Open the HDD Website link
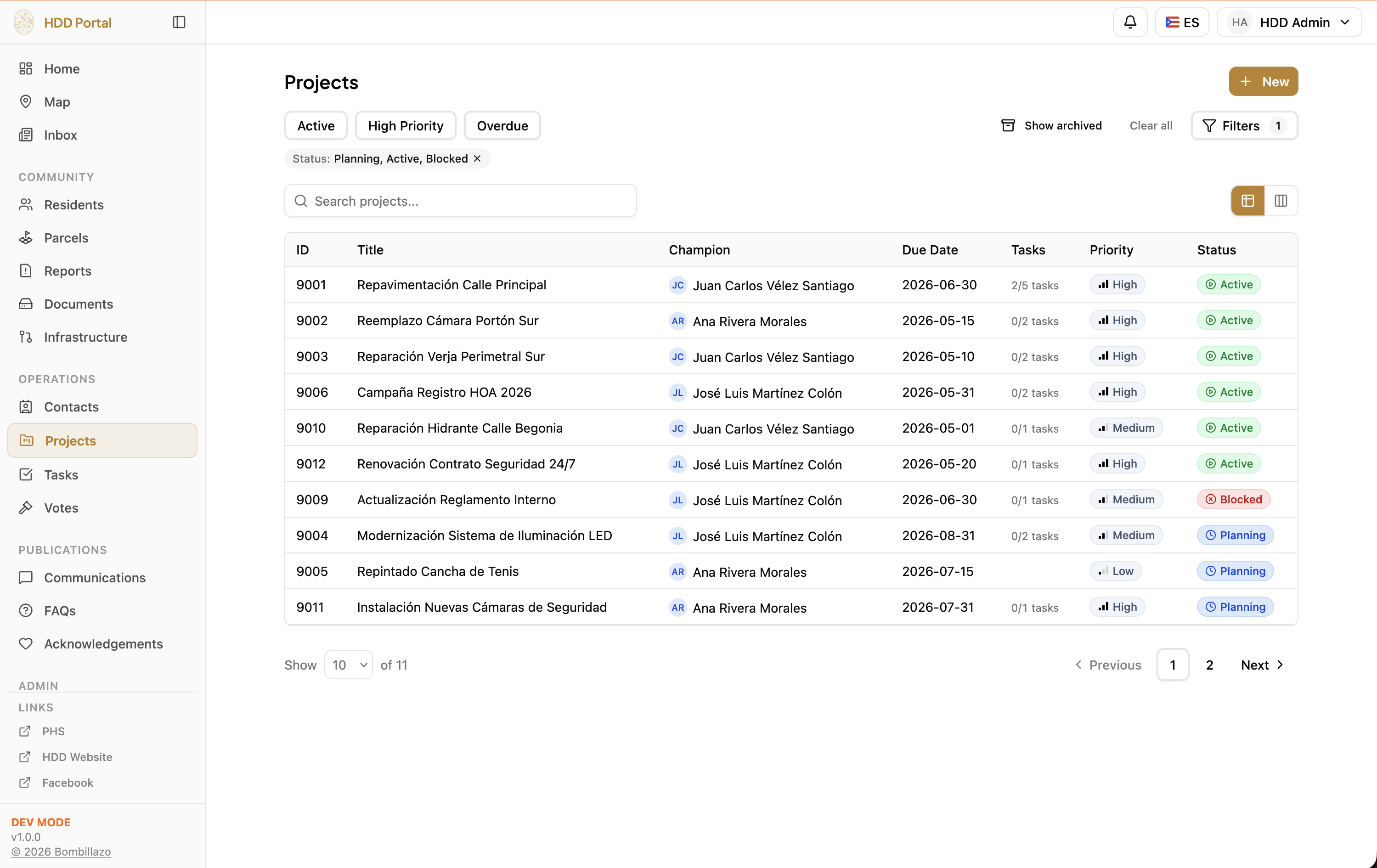The image size is (1377, 868). point(66,757)
